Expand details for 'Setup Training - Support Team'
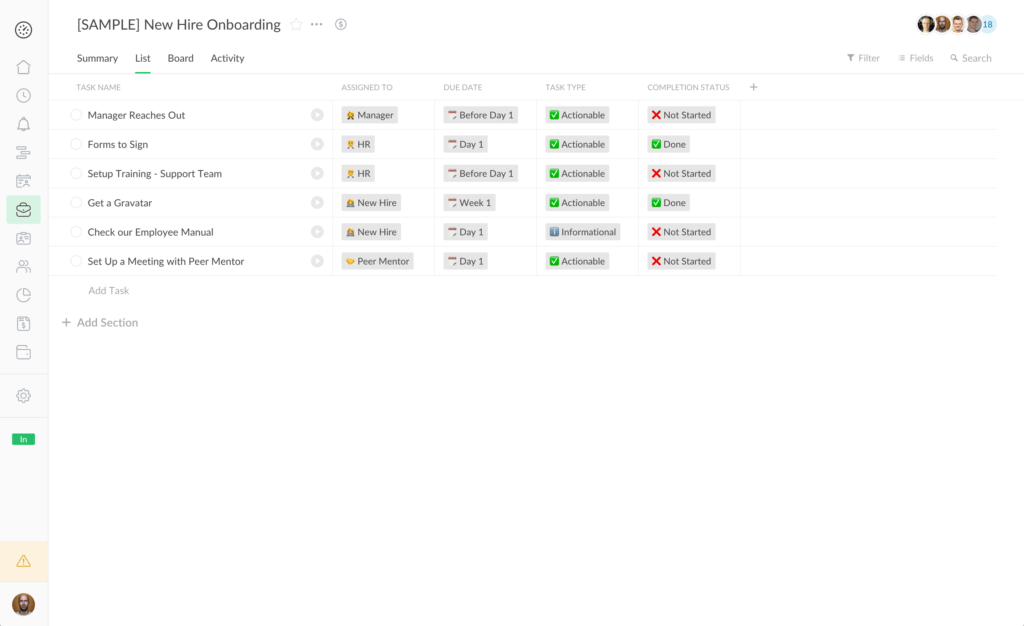The image size is (1024, 626). pos(317,173)
